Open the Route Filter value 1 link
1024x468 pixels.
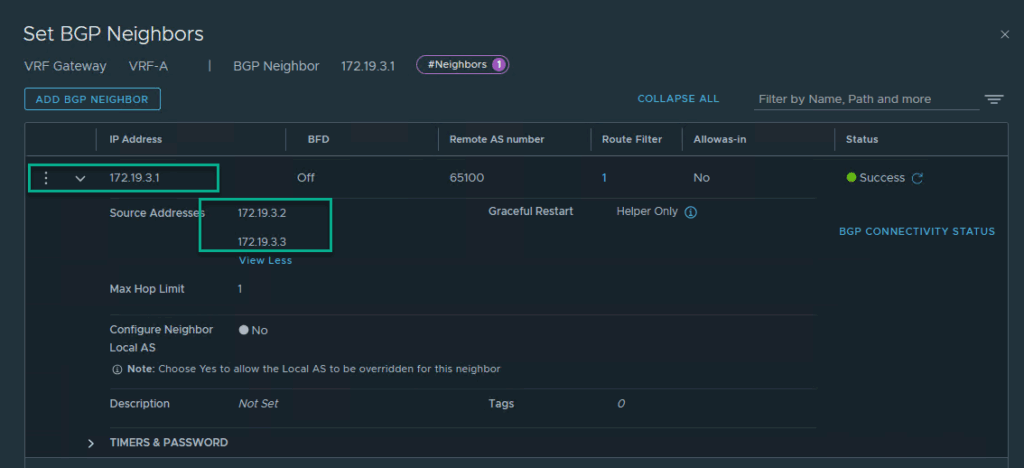click(x=604, y=178)
